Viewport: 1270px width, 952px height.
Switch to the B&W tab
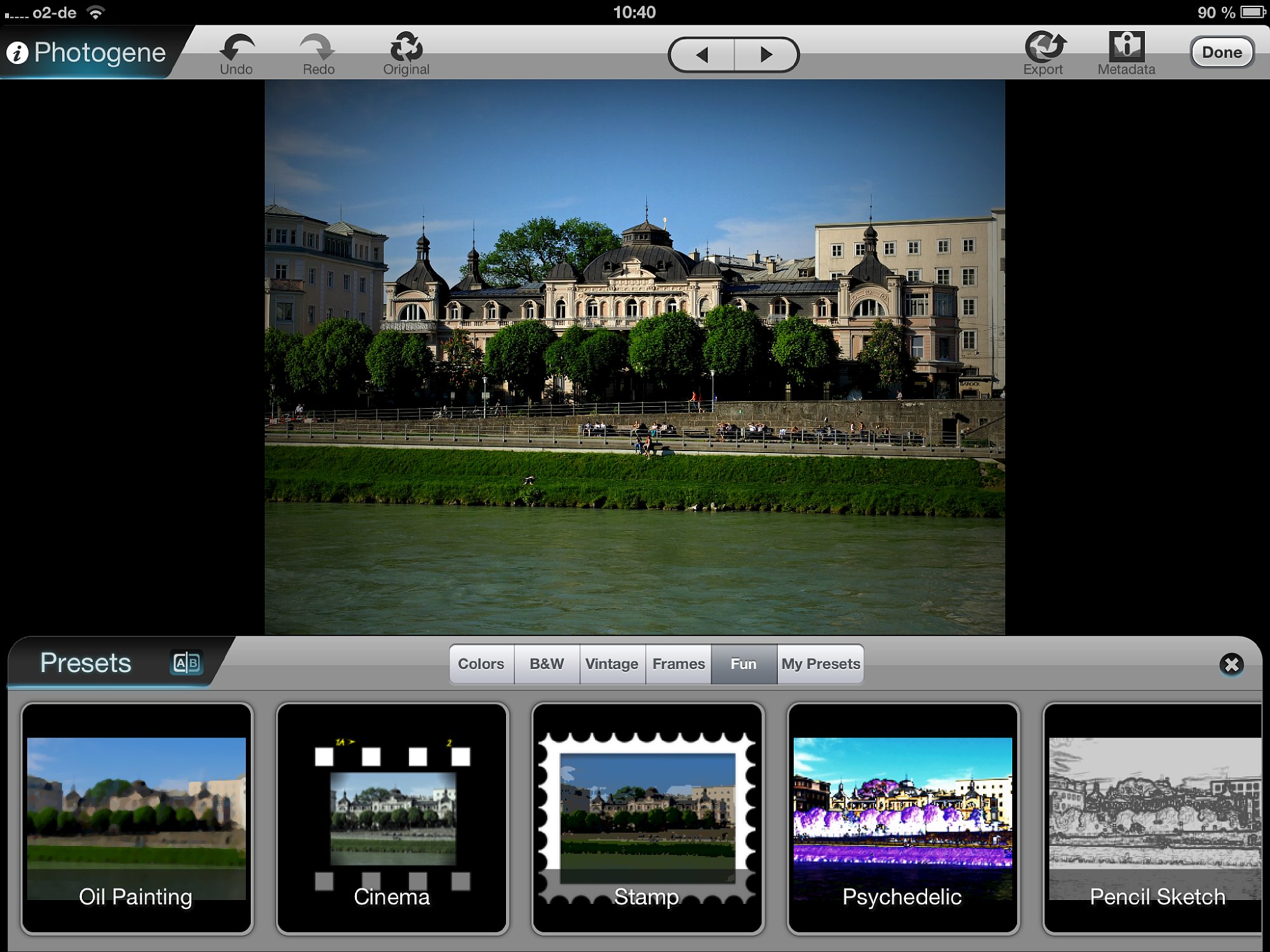pyautogui.click(x=547, y=664)
